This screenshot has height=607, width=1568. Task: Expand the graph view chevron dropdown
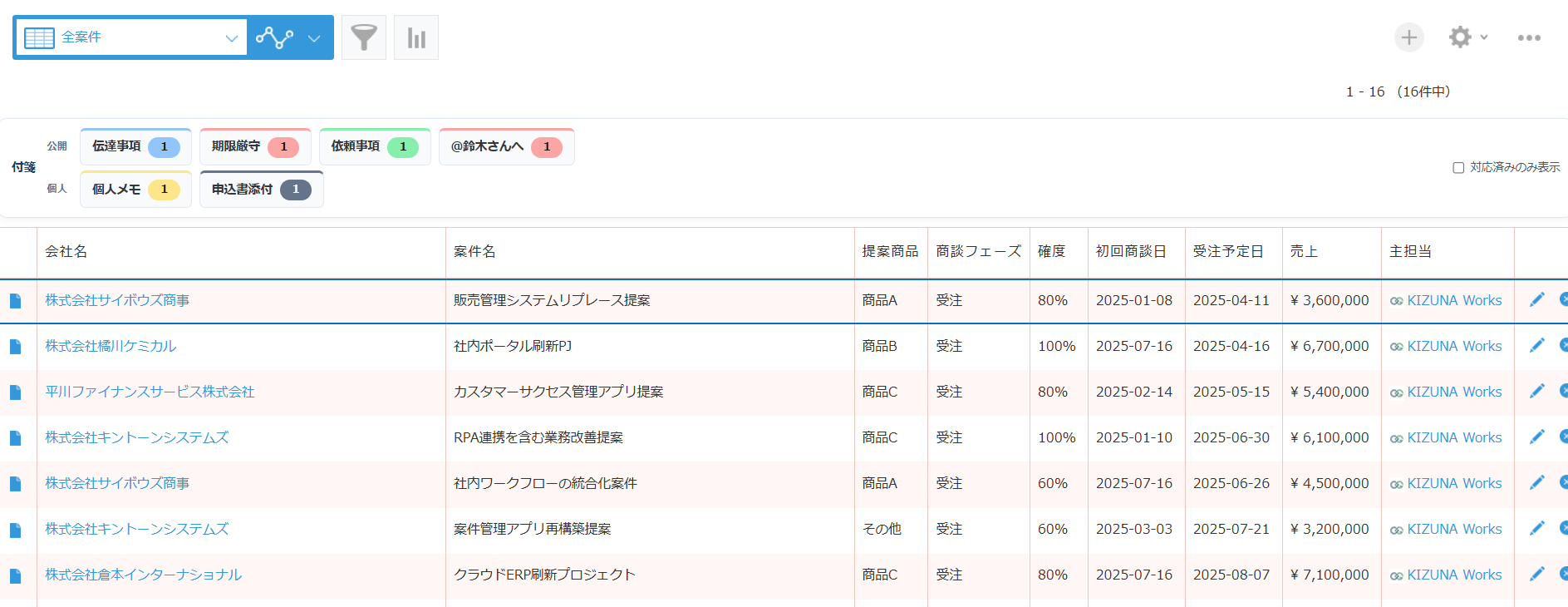(x=314, y=38)
